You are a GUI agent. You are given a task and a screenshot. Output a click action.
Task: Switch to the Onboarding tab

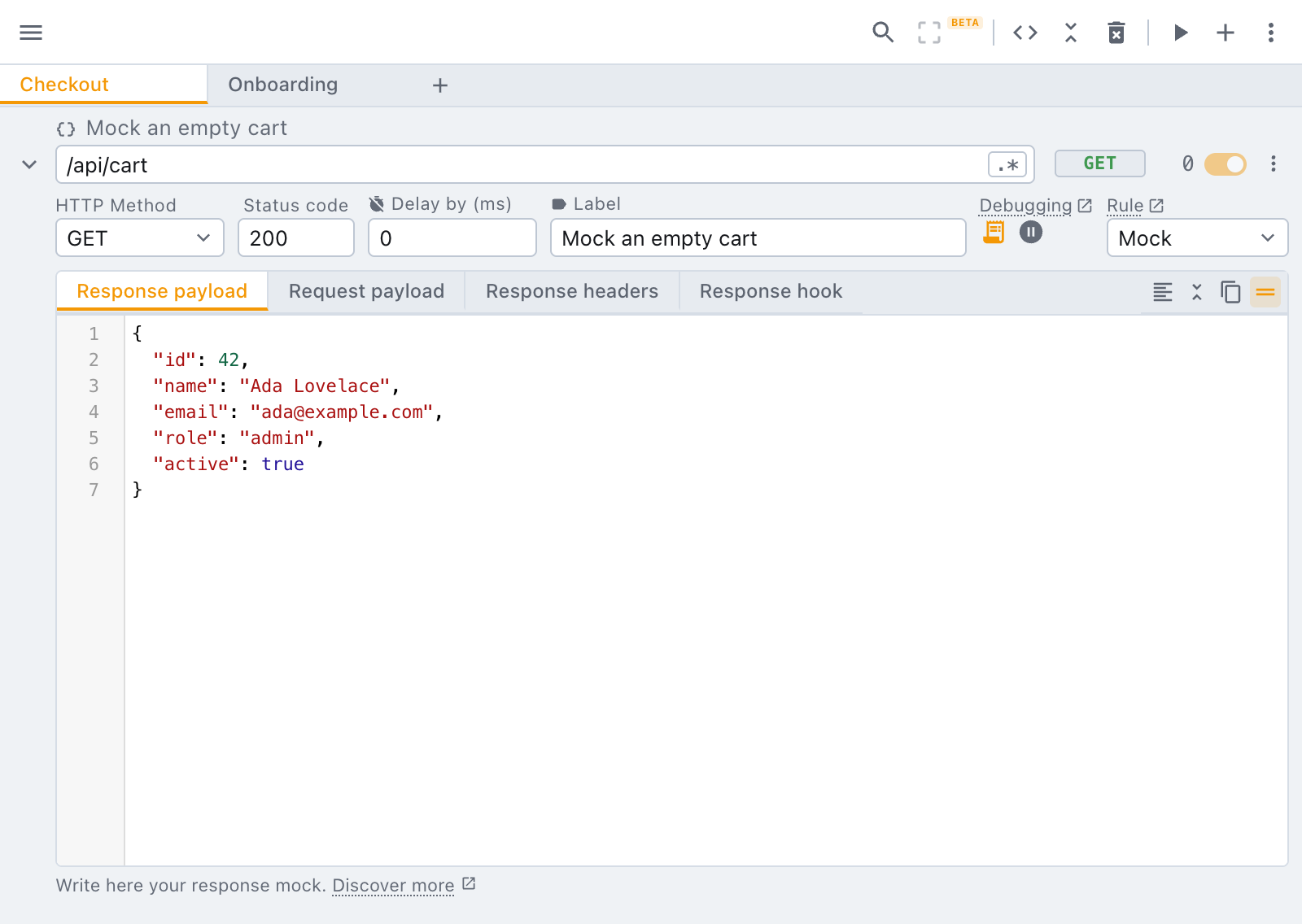tap(283, 85)
